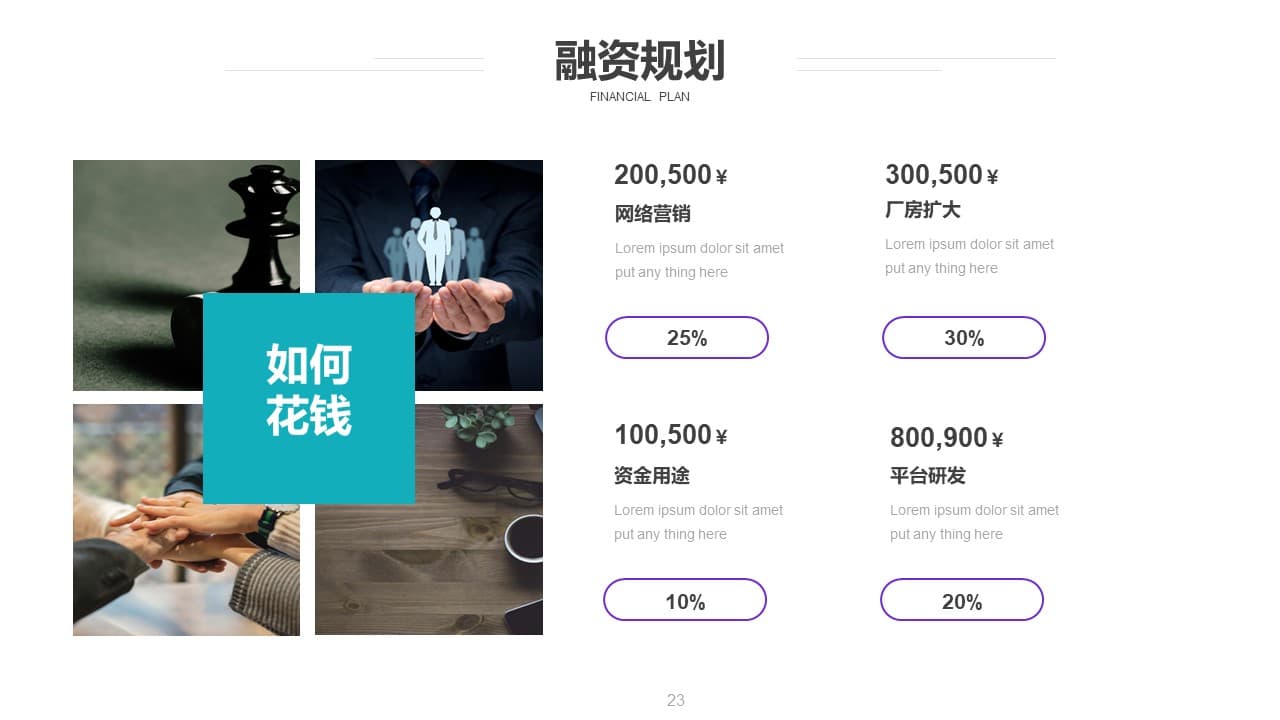Viewport: 1280px width, 720px height.
Task: Select the 200,500 ¥ amount text
Action: (x=671, y=175)
